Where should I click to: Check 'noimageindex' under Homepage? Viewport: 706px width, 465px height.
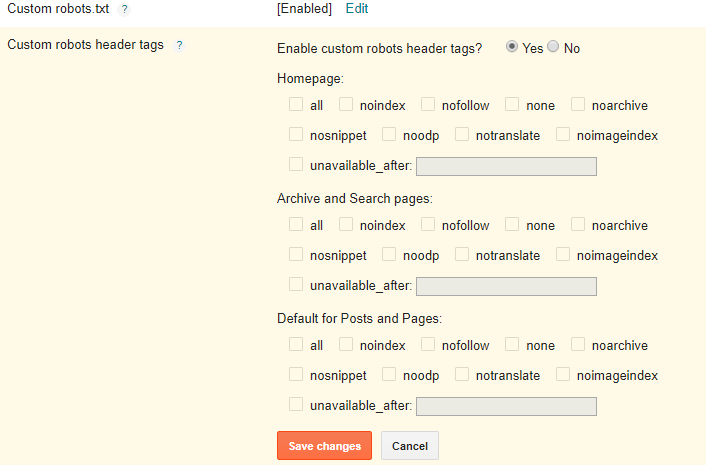(x=563, y=134)
